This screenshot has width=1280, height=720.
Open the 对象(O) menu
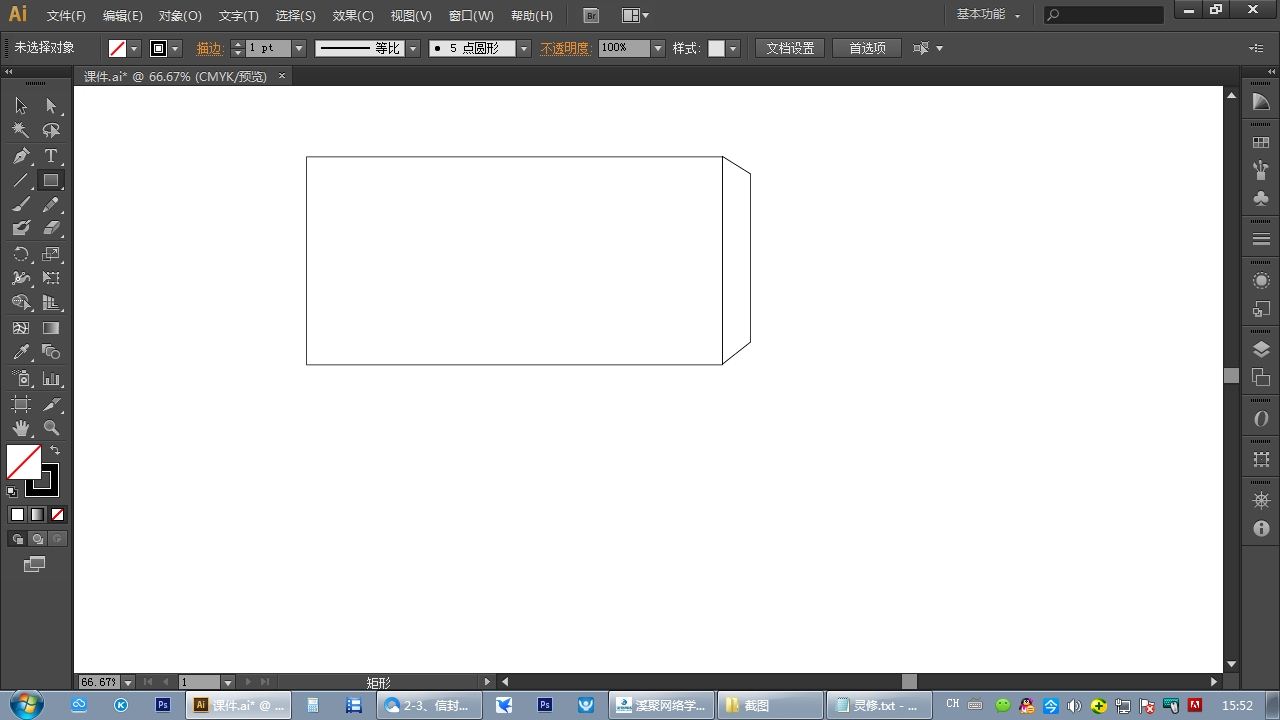tap(180, 16)
